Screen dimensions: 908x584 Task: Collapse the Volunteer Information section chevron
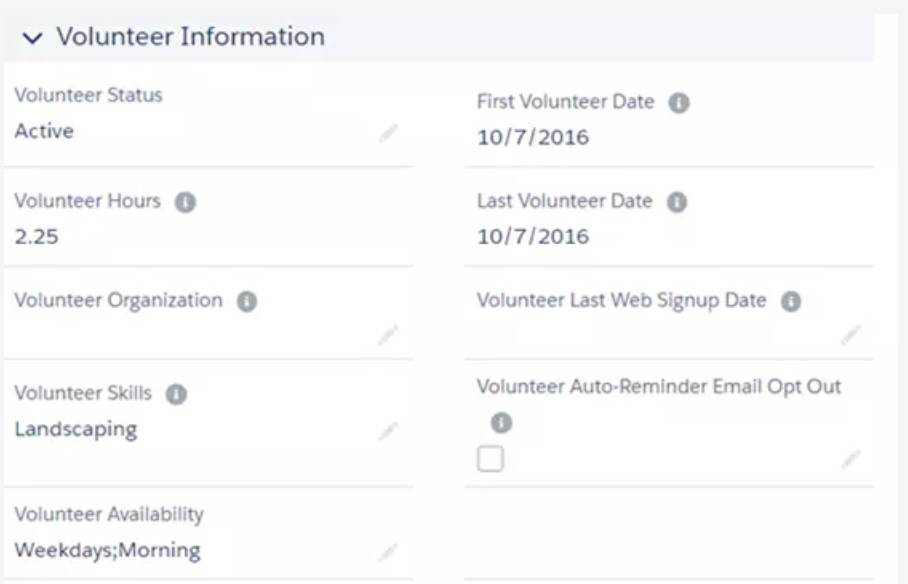pos(32,38)
